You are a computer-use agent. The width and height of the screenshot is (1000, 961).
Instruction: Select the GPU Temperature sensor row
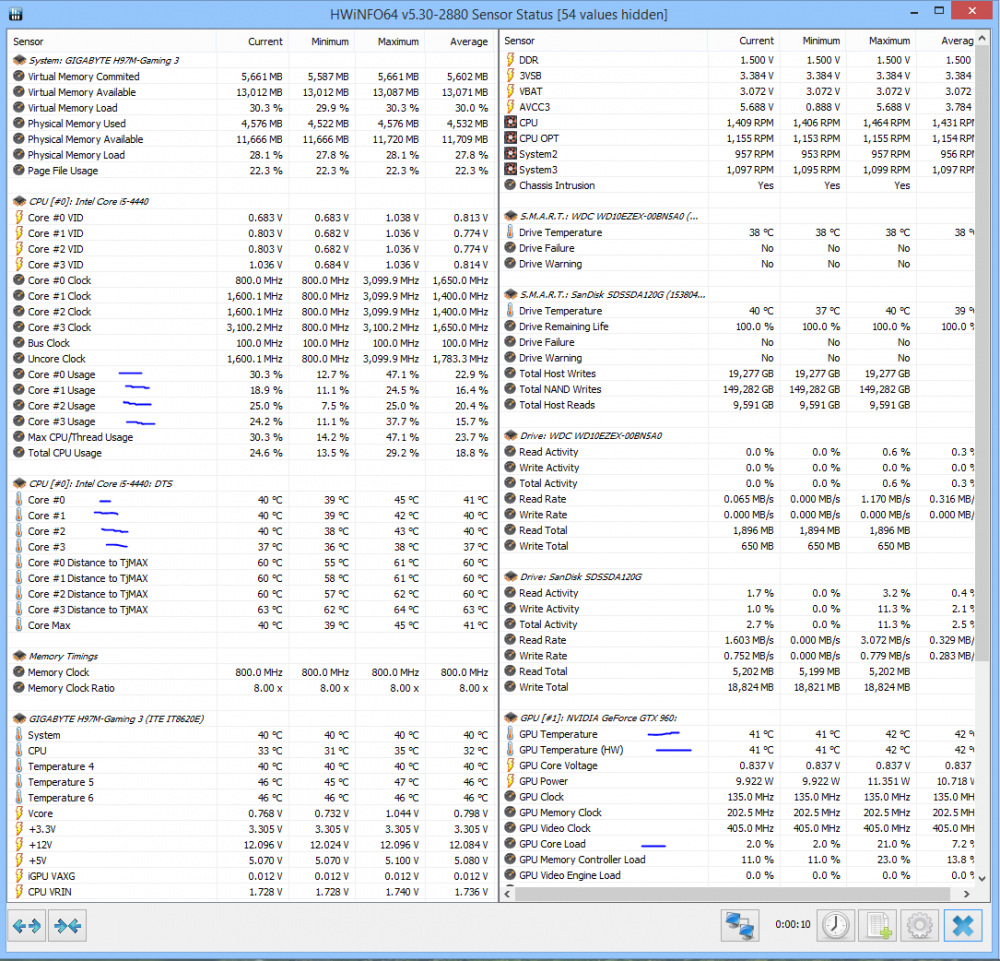558,735
